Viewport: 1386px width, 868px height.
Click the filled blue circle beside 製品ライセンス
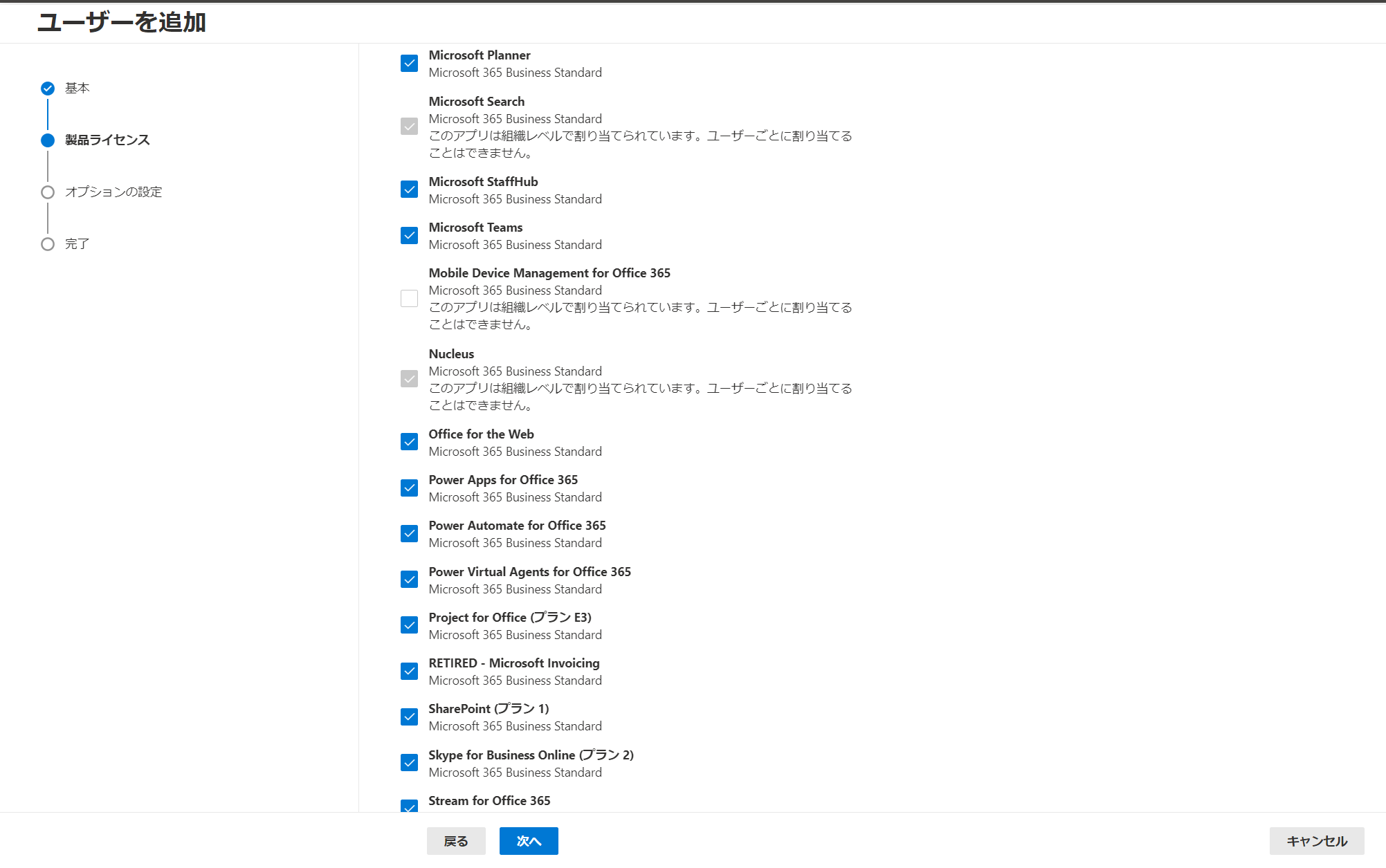(48, 140)
